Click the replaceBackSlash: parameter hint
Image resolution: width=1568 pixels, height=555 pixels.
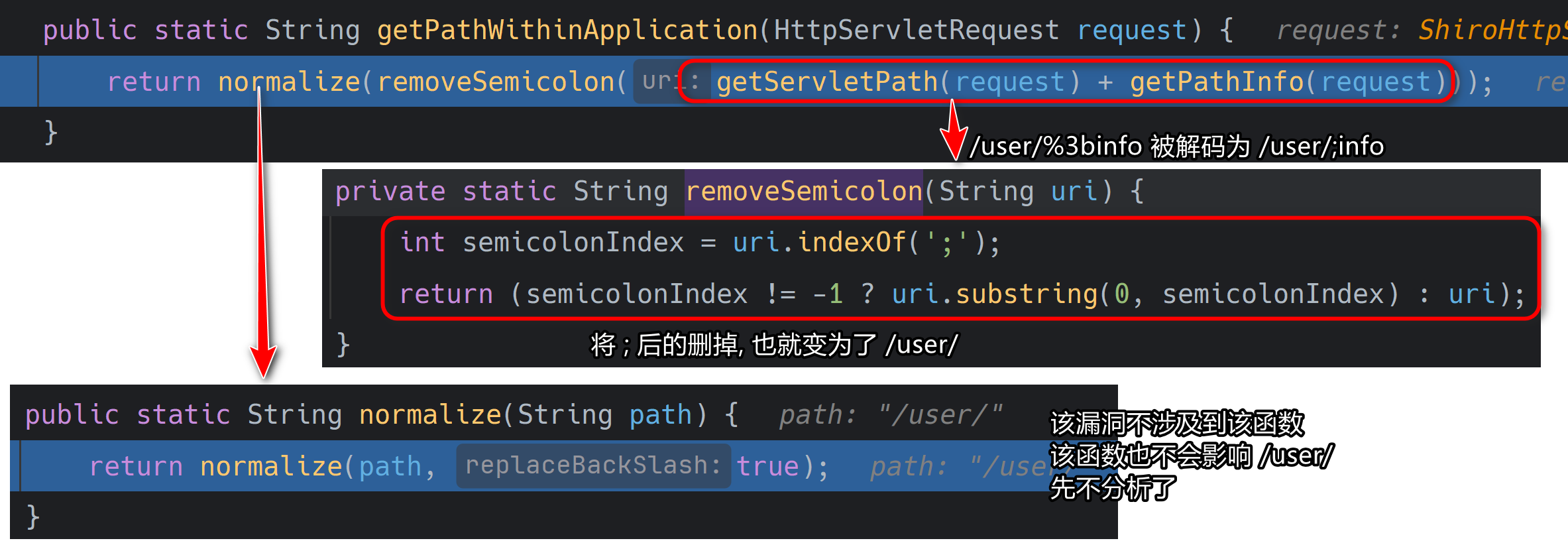[593, 465]
